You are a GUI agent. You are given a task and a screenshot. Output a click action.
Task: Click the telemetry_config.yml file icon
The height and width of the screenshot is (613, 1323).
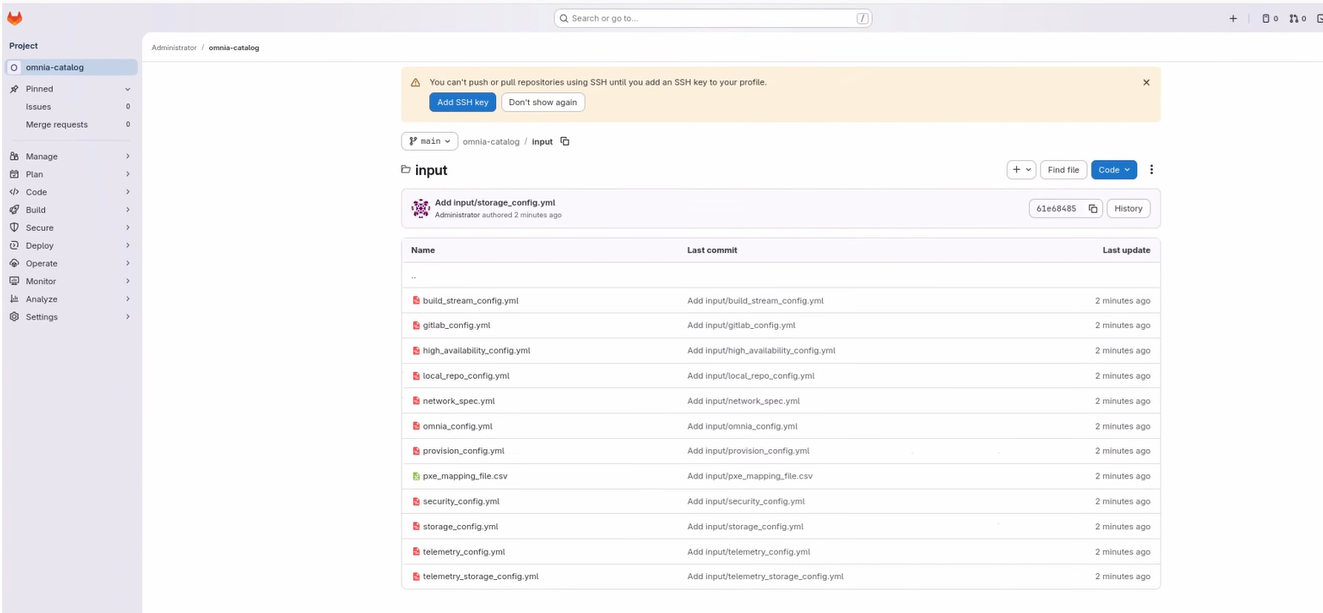416,551
